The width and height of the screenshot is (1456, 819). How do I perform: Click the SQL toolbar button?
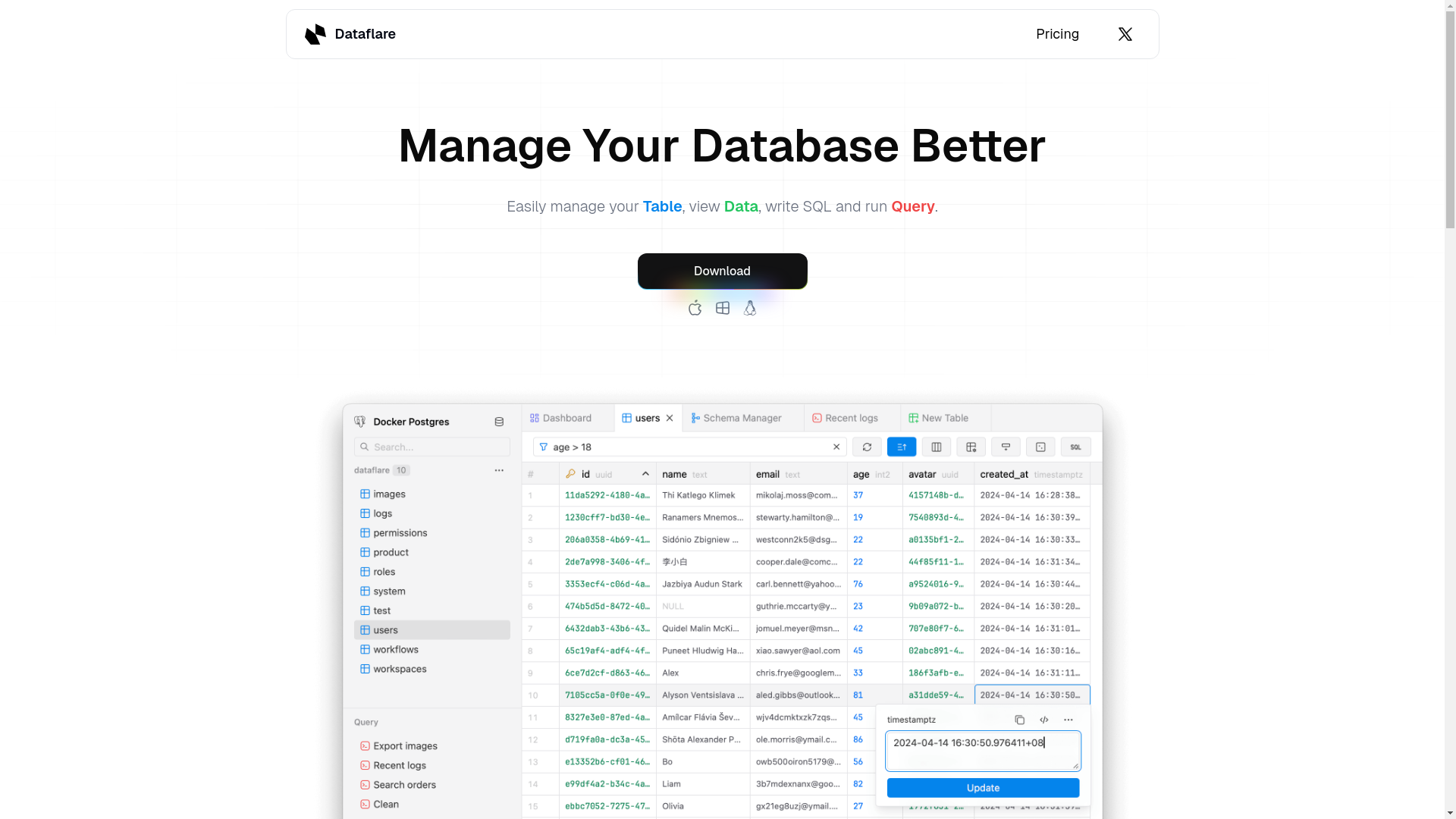coord(1076,447)
